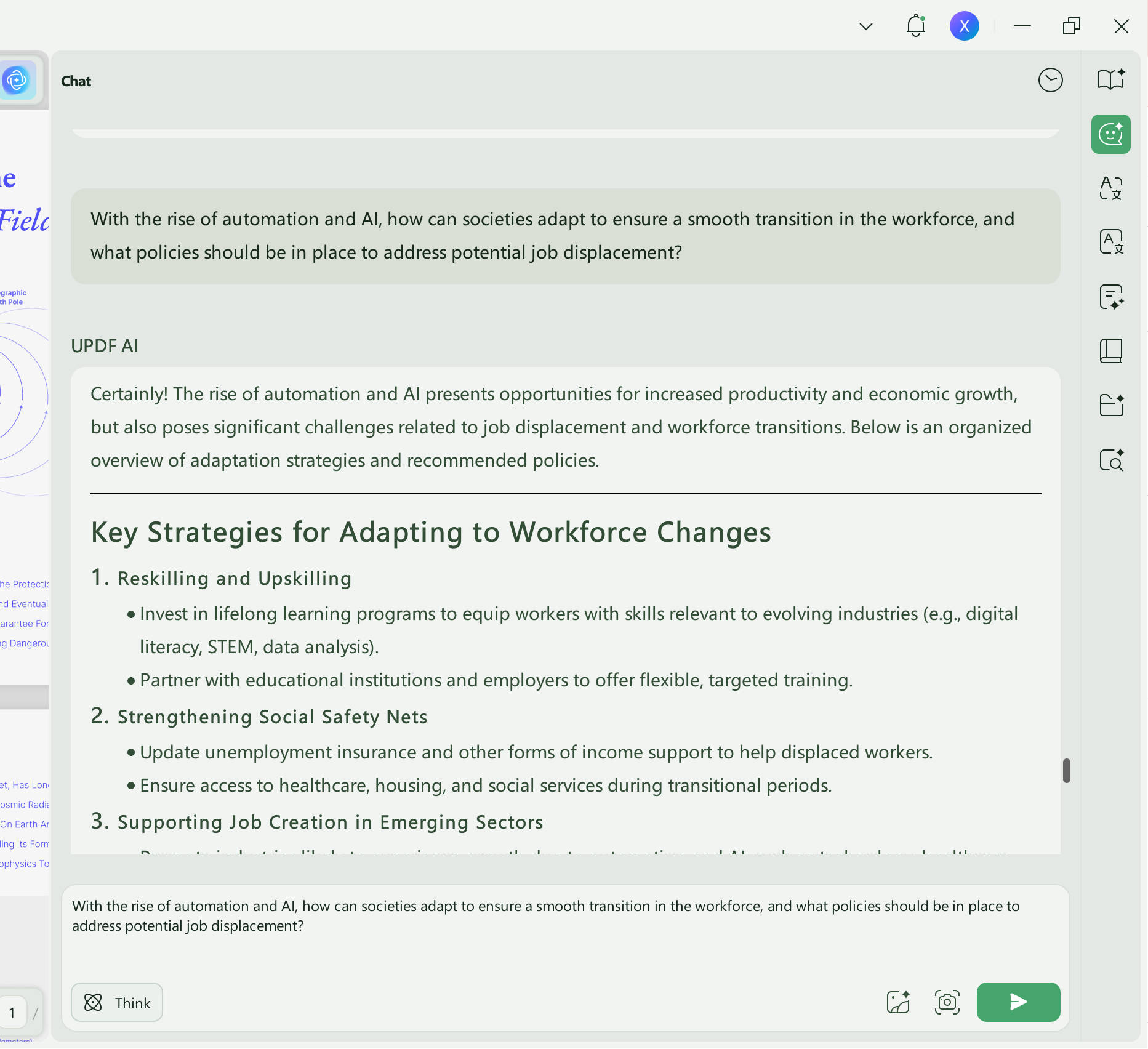Select the green AI chat icon
Image resolution: width=1148 pixels, height=1049 pixels.
click(x=1111, y=134)
